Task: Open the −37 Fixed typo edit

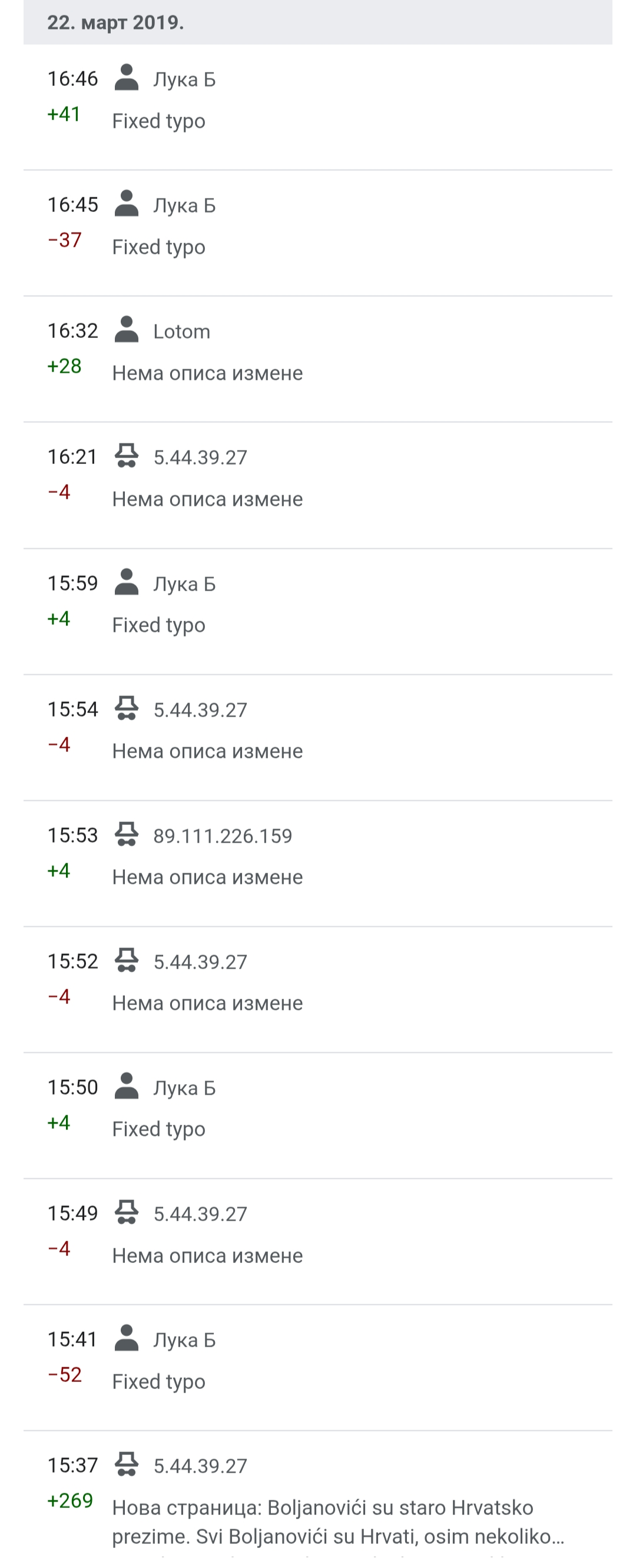Action: click(317, 233)
